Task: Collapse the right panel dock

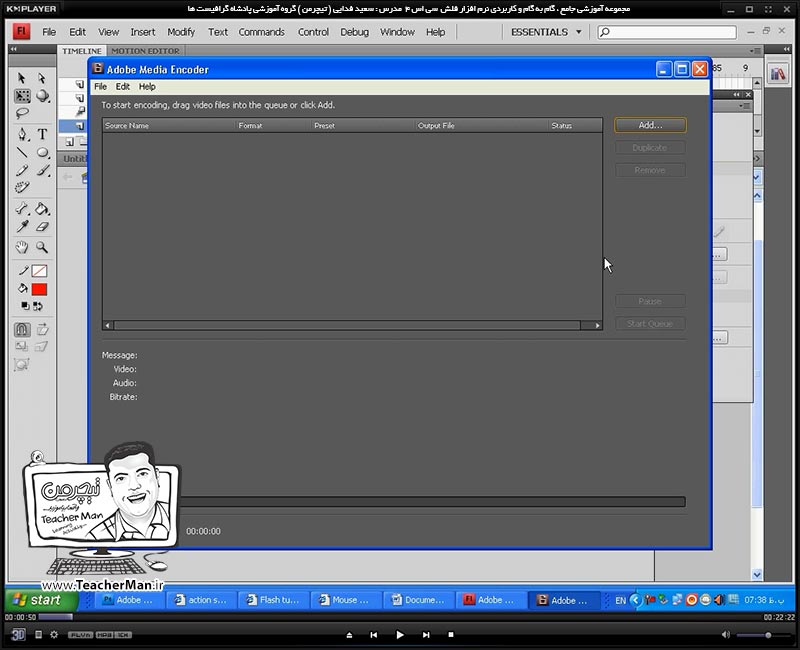Action: click(x=786, y=49)
